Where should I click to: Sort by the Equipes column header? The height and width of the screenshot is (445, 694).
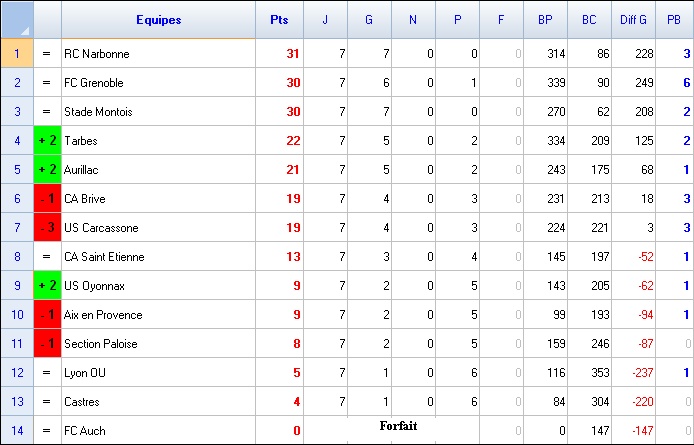pos(158,20)
